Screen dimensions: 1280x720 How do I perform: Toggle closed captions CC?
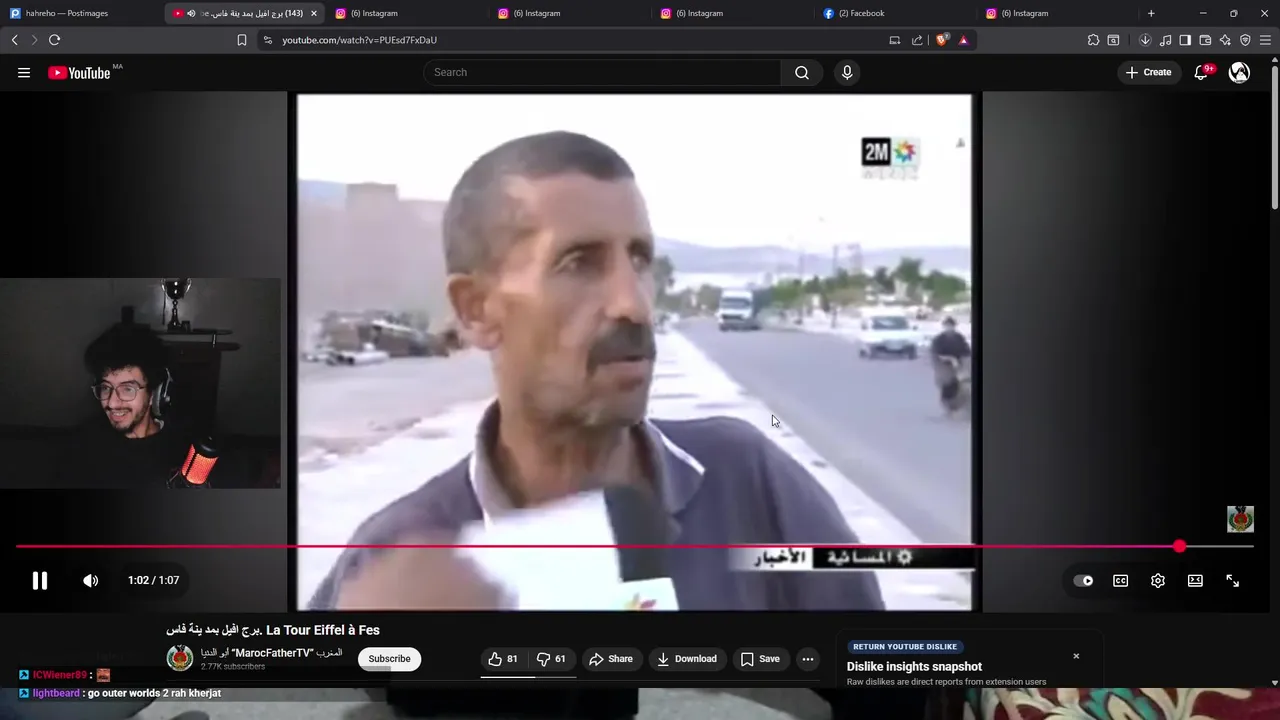click(x=1121, y=580)
